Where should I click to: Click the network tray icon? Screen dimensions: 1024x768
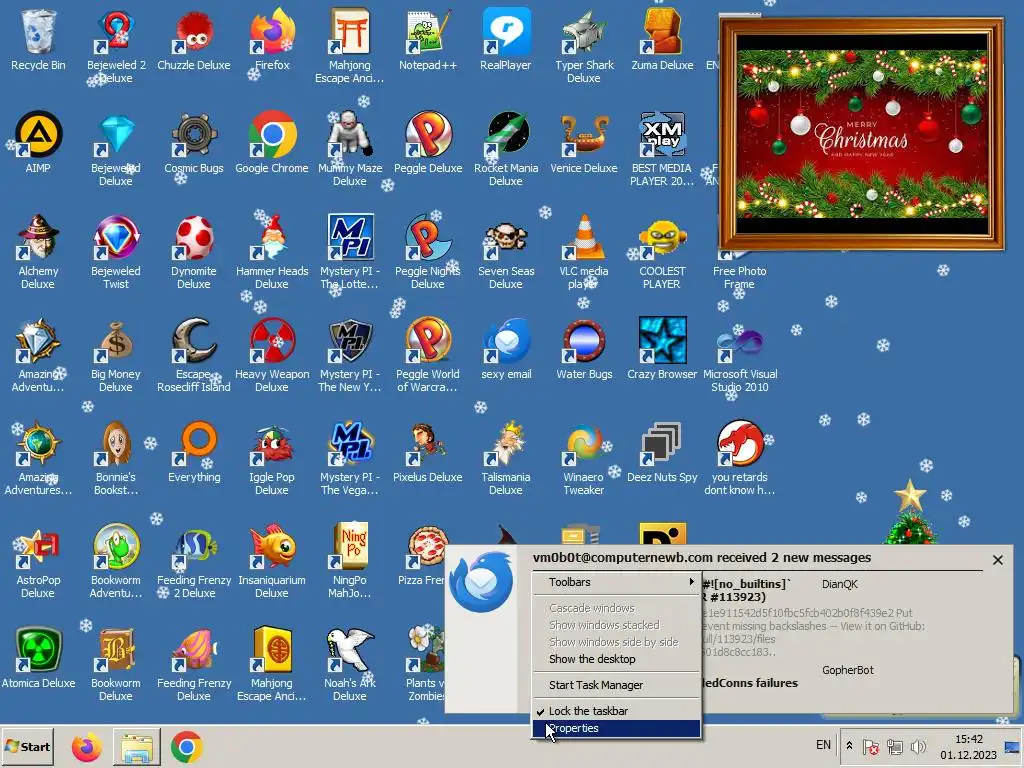tap(894, 746)
